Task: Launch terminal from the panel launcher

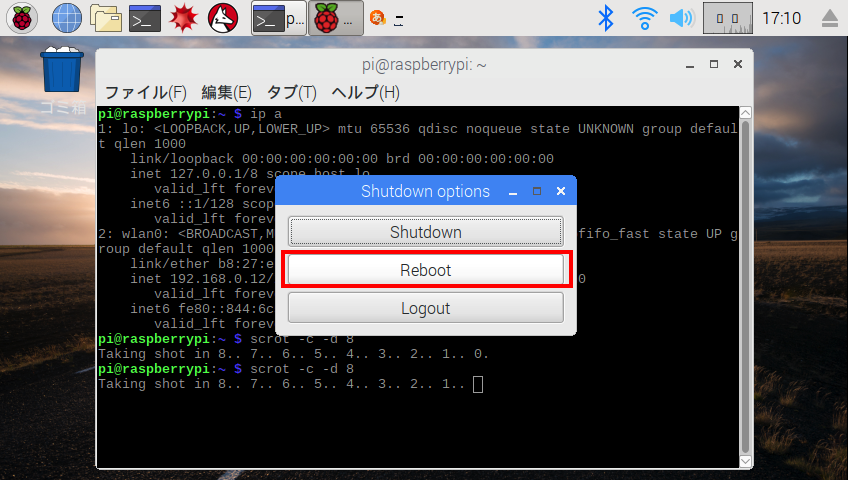Action: point(145,18)
